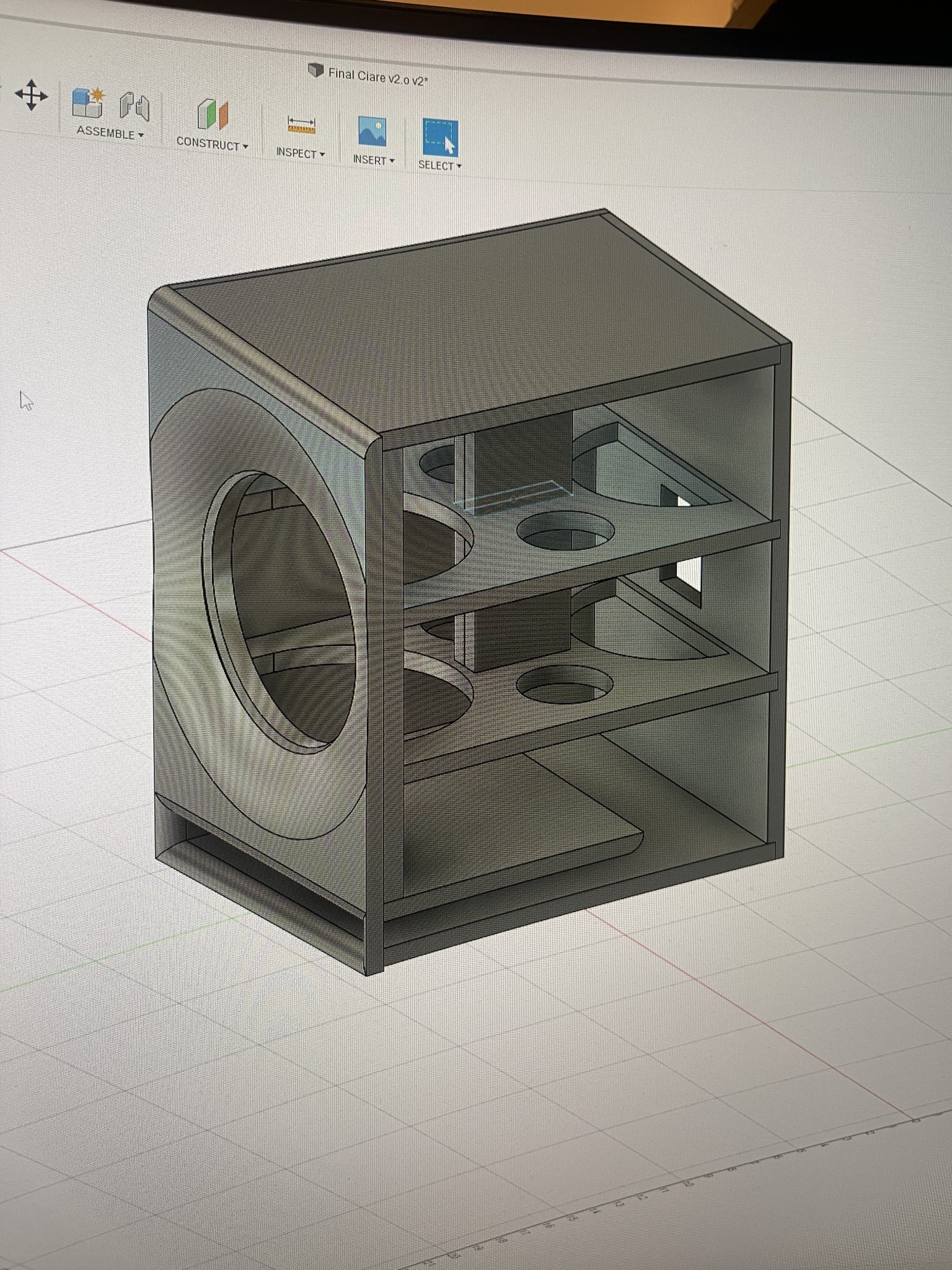Open the SELECT dropdown menu
This screenshot has width=952, height=1270.
tap(439, 166)
